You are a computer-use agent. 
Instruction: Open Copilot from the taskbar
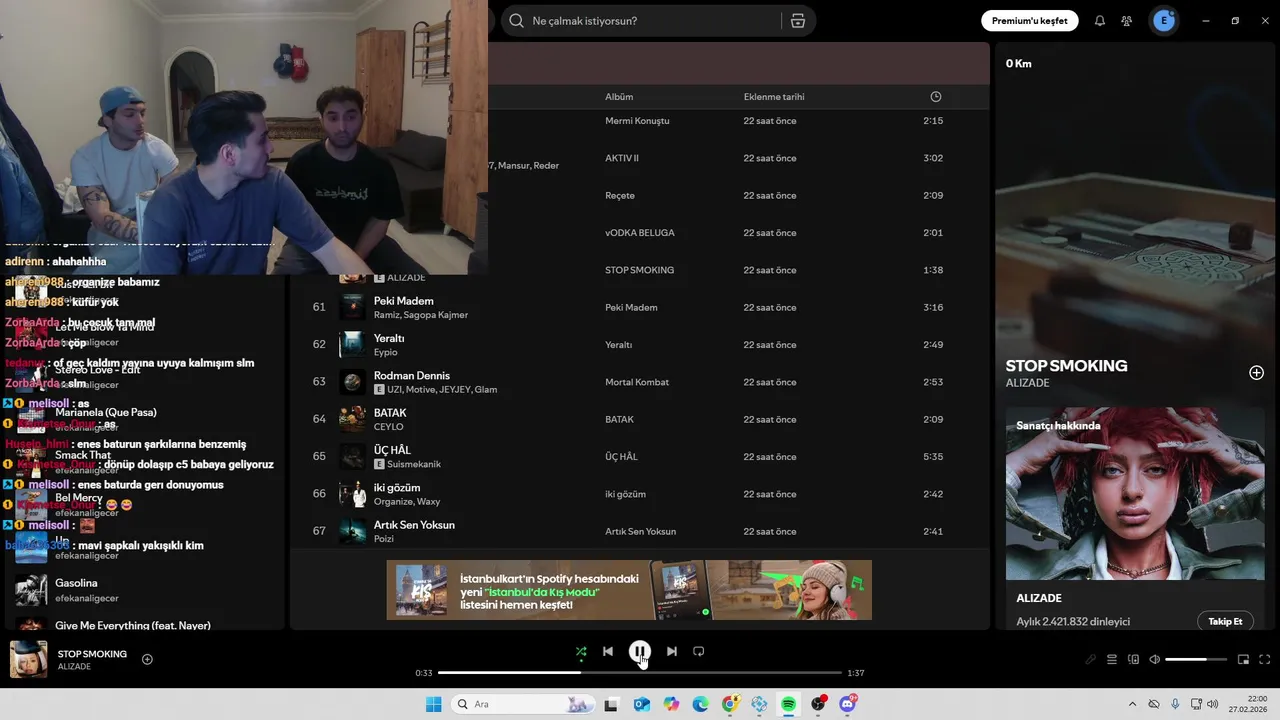[x=671, y=704]
